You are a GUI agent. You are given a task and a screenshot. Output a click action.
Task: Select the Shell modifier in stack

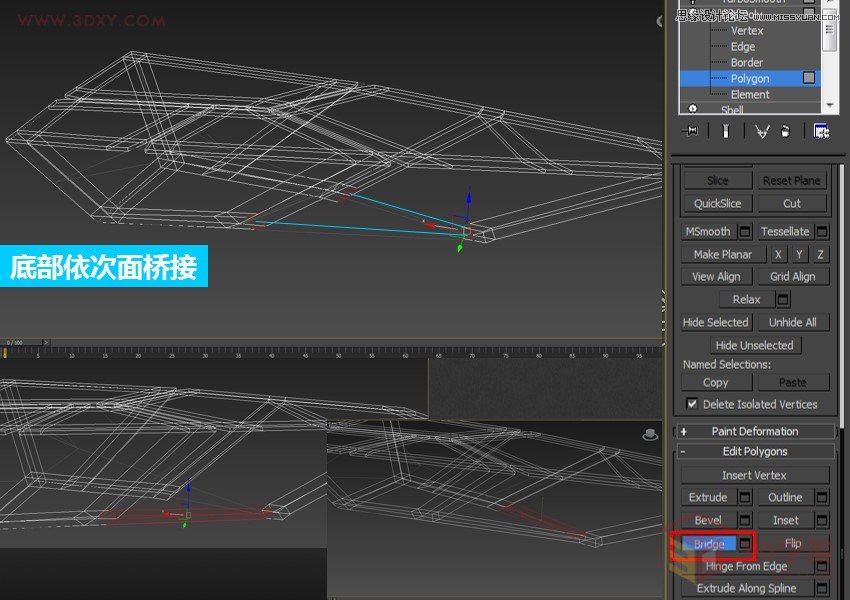coord(732,109)
